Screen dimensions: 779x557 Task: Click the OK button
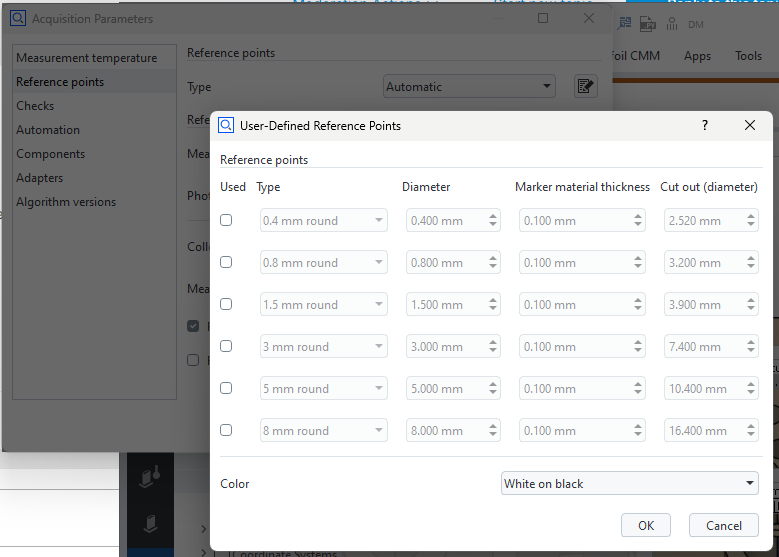pos(646,525)
